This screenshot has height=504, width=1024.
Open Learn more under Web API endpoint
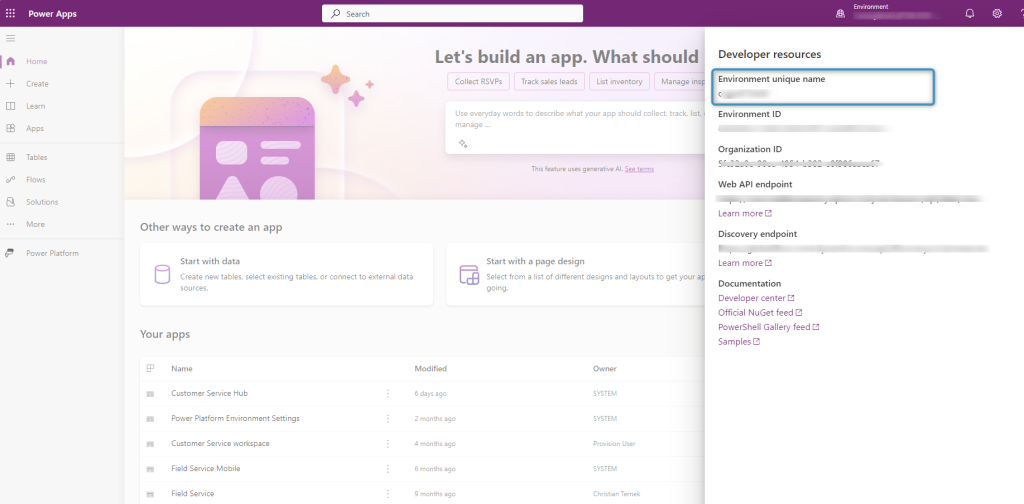point(744,213)
